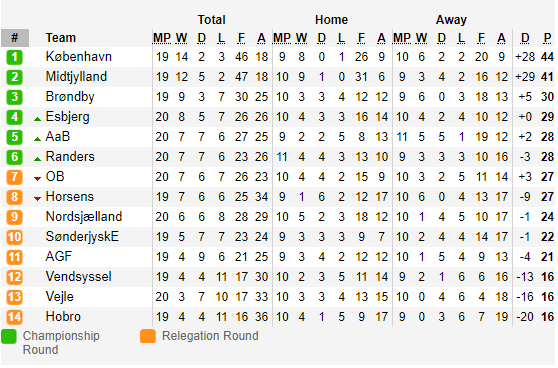
Task: Sort by the # column header
Action: 15,38
